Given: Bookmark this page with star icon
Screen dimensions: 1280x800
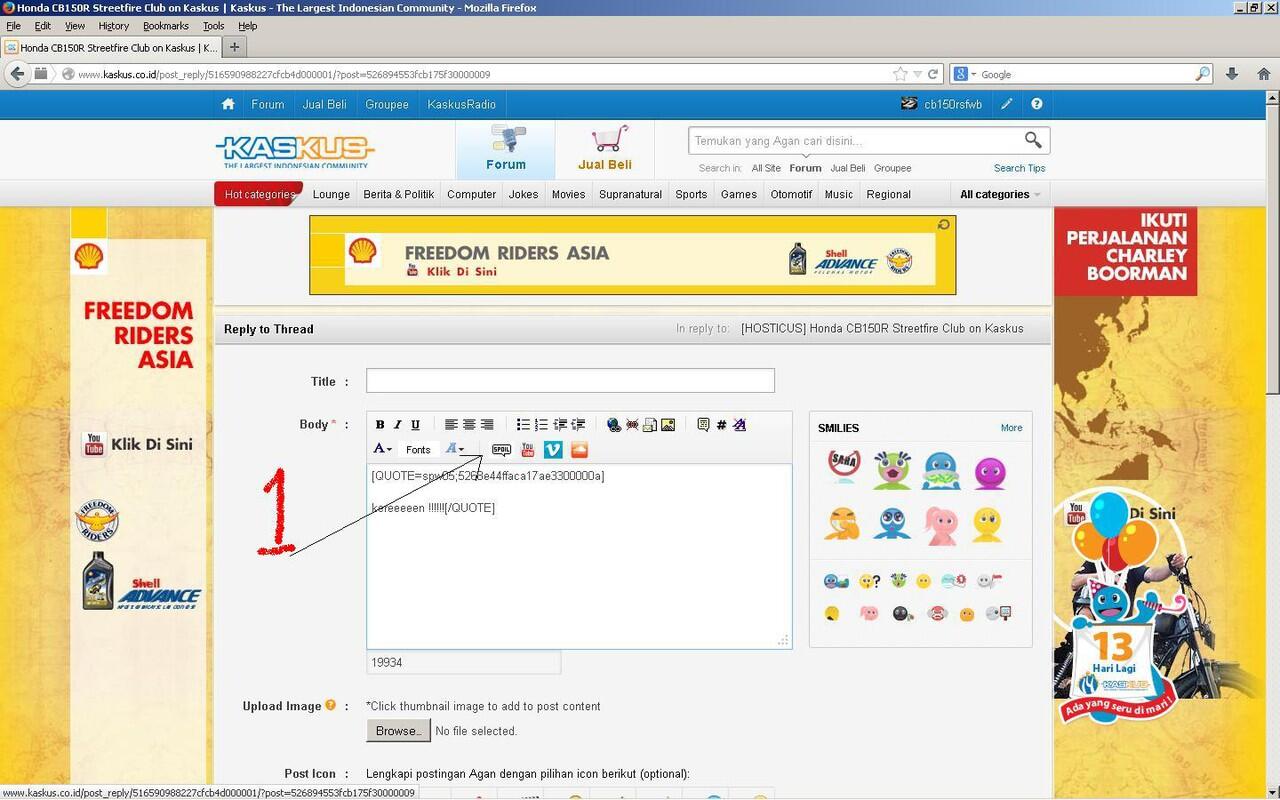Looking at the screenshot, I should click(900, 74).
